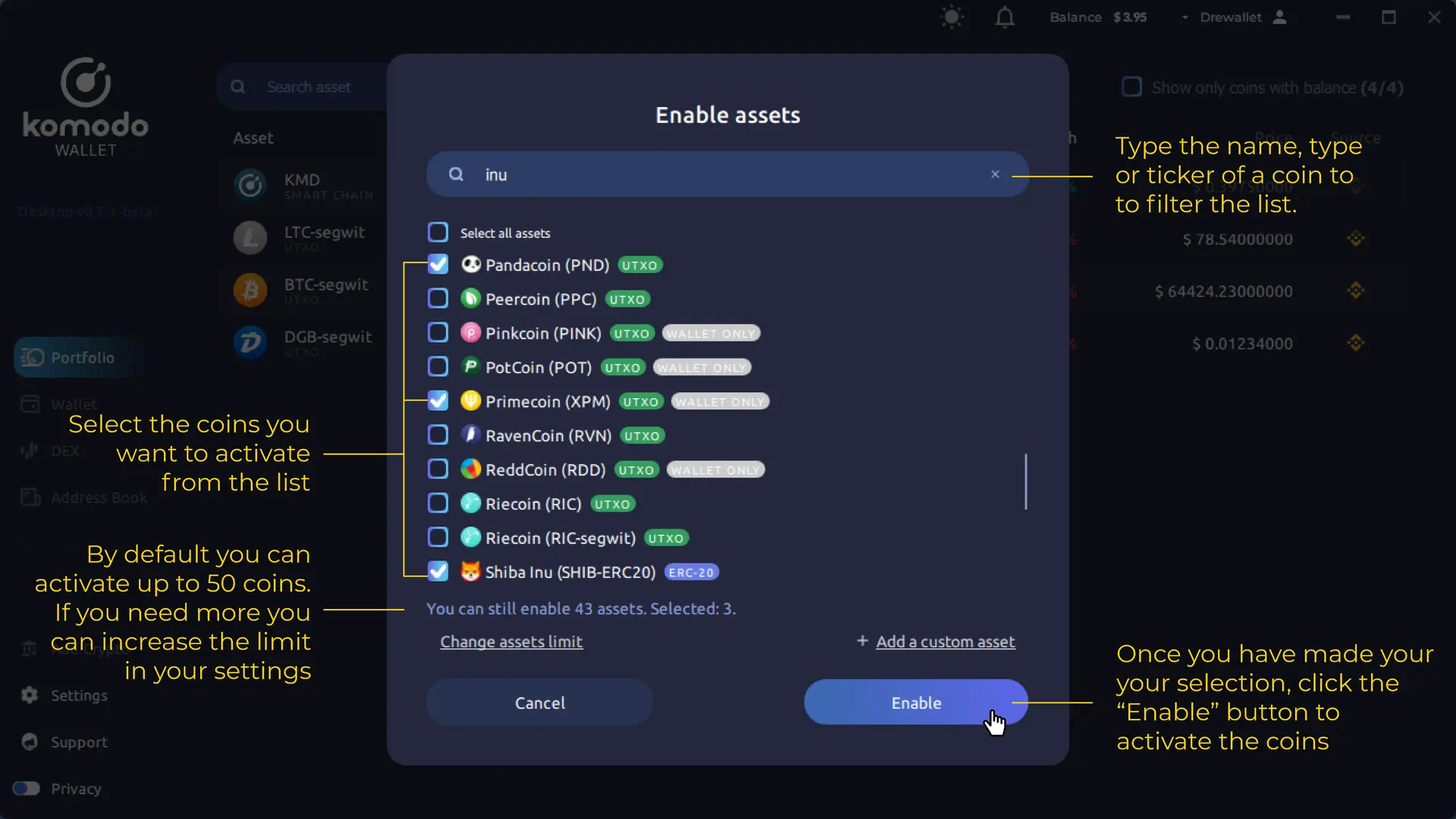Click the notification bell icon
The width and height of the screenshot is (1456, 819).
coord(1004,18)
